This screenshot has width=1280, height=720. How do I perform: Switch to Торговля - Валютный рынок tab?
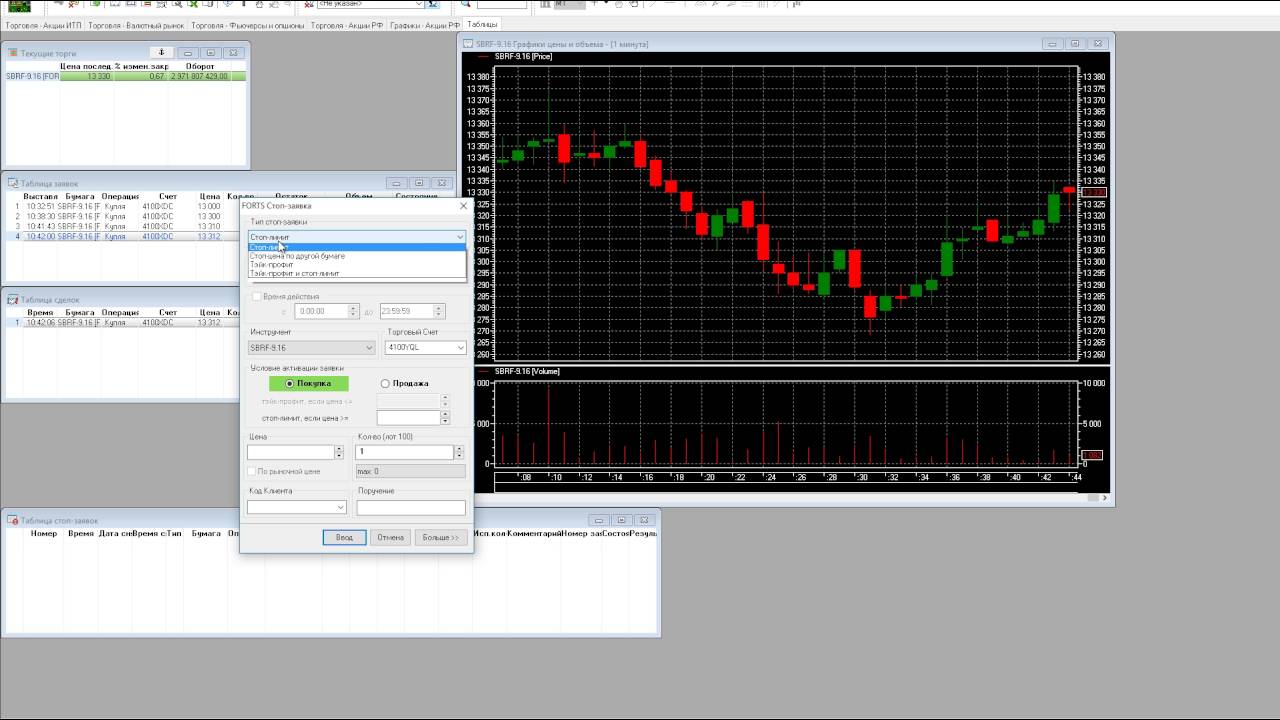136,24
